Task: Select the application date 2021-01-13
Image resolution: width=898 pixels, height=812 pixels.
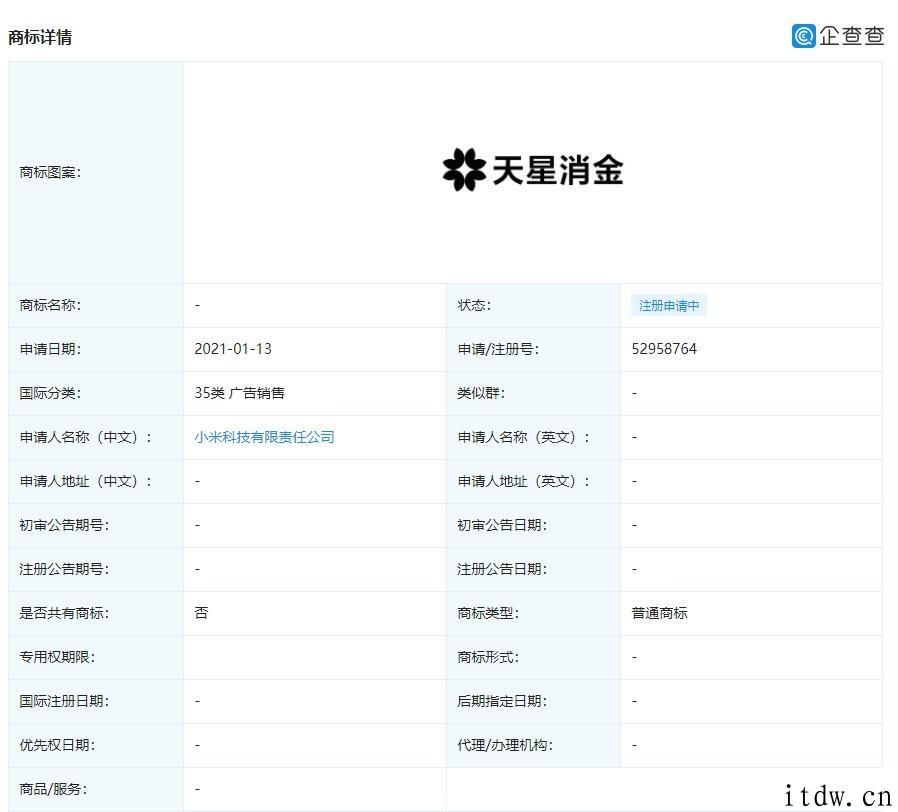Action: tap(233, 349)
